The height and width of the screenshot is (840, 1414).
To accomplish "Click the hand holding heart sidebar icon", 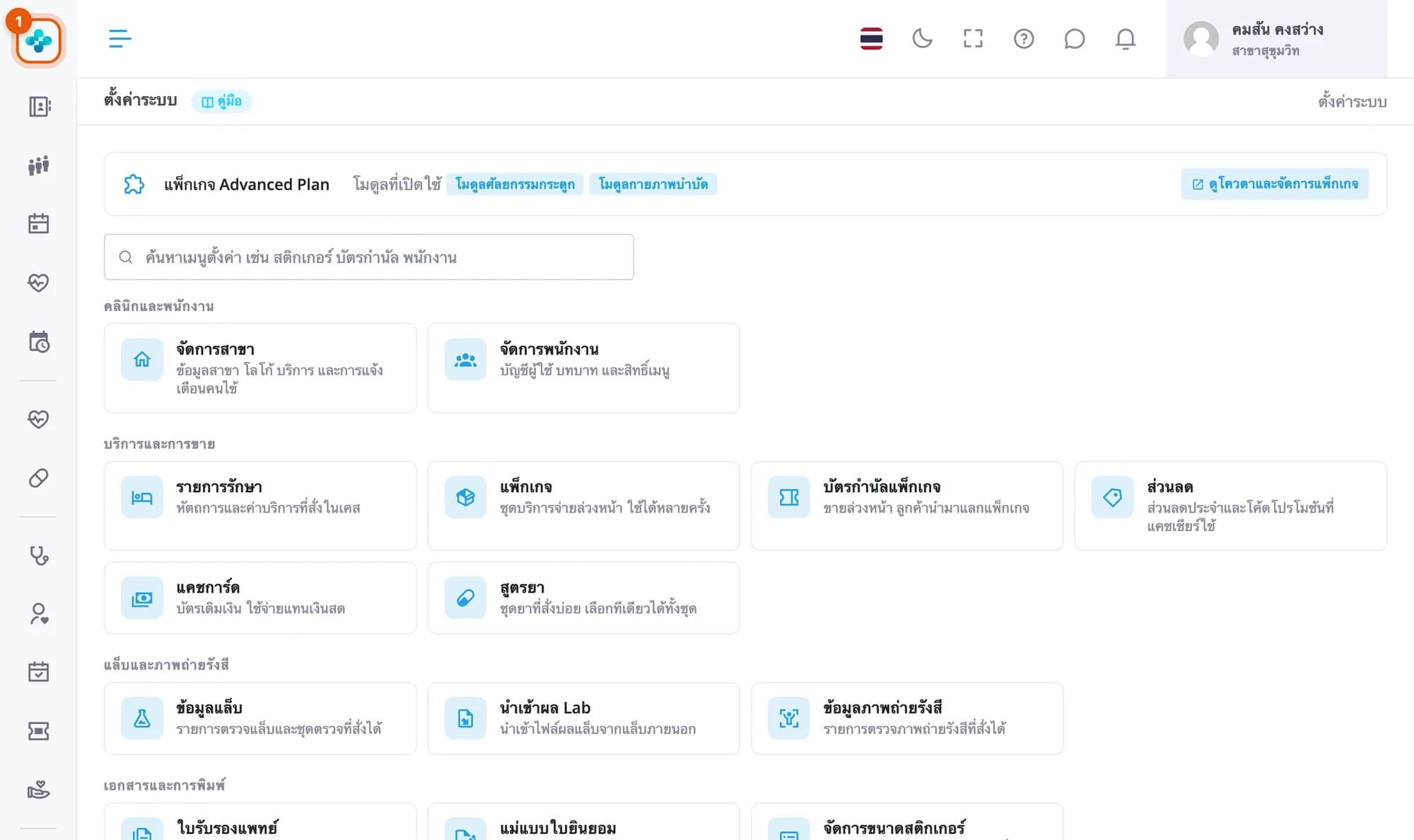I will [x=39, y=789].
